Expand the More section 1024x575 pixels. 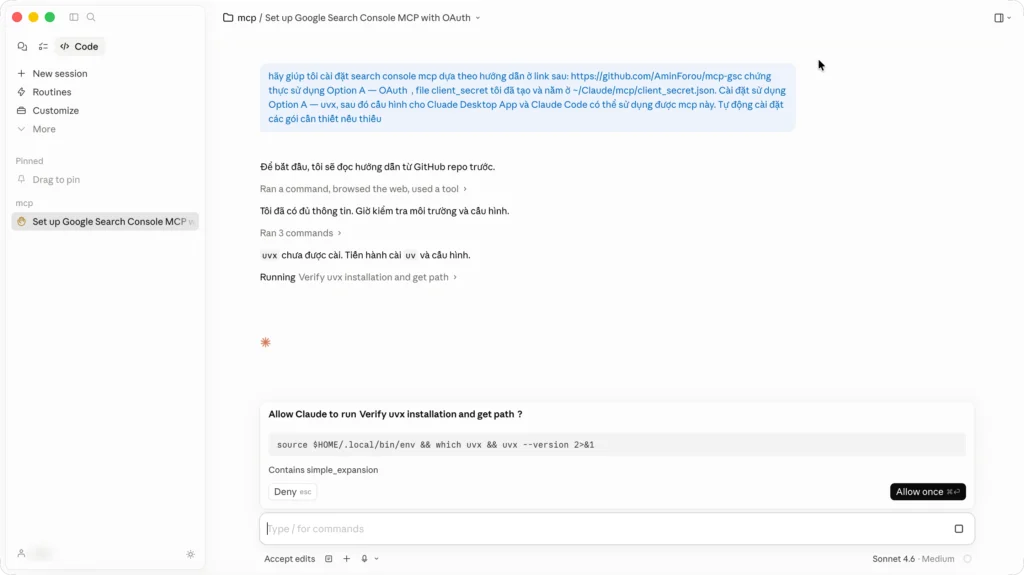43,129
